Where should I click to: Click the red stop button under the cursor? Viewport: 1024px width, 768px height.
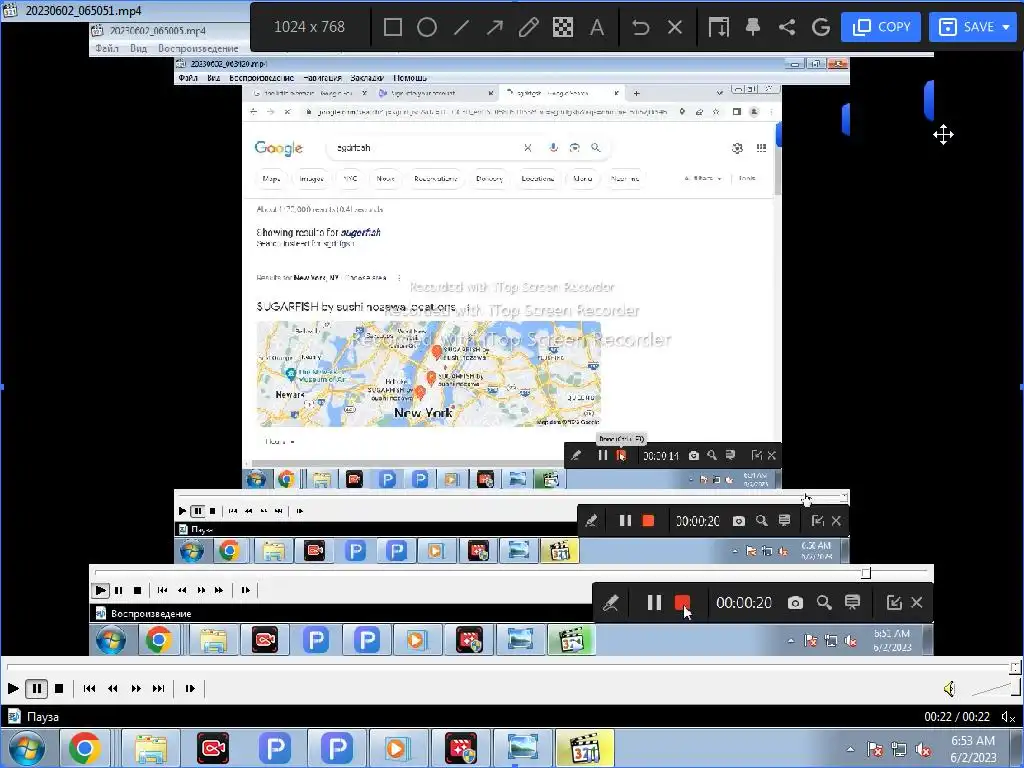tap(682, 602)
